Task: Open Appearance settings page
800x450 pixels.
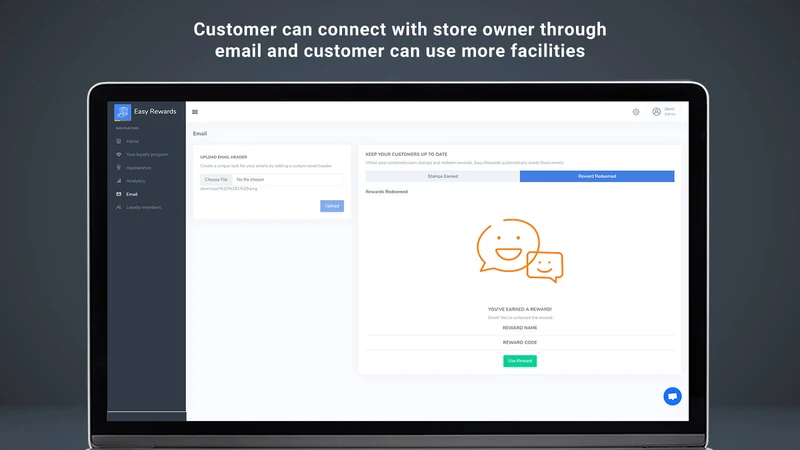Action: click(138, 168)
